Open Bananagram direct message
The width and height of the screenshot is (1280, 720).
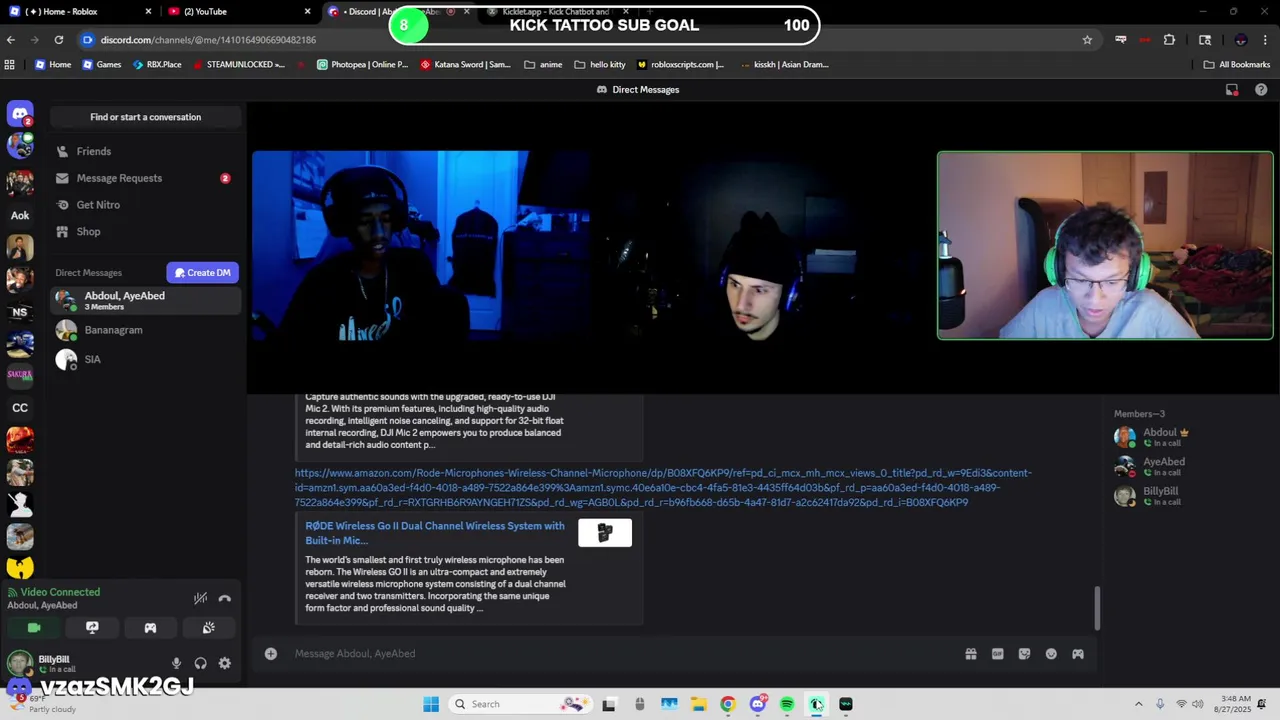tap(145, 330)
